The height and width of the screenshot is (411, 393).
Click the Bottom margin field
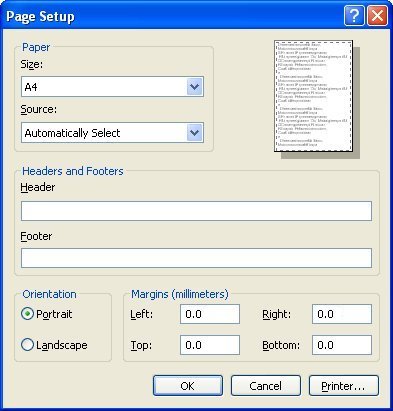pyautogui.click(x=342, y=345)
